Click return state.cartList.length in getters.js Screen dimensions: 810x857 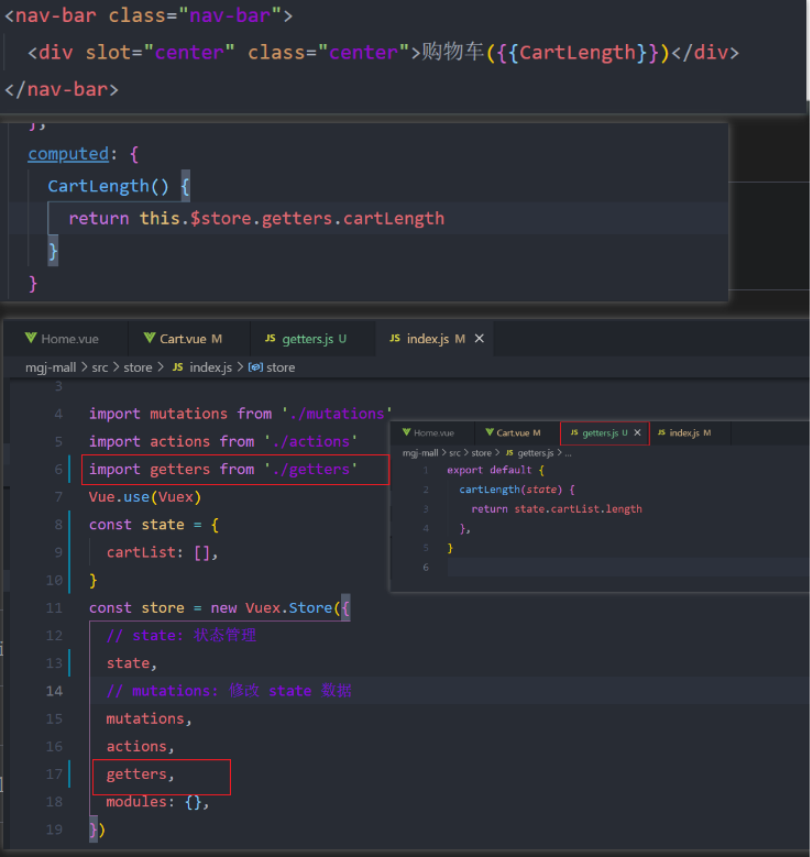556,509
